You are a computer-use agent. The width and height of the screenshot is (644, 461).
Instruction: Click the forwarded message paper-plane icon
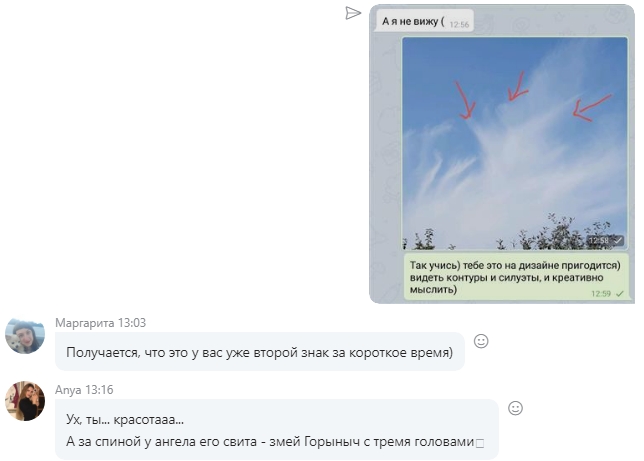(353, 13)
